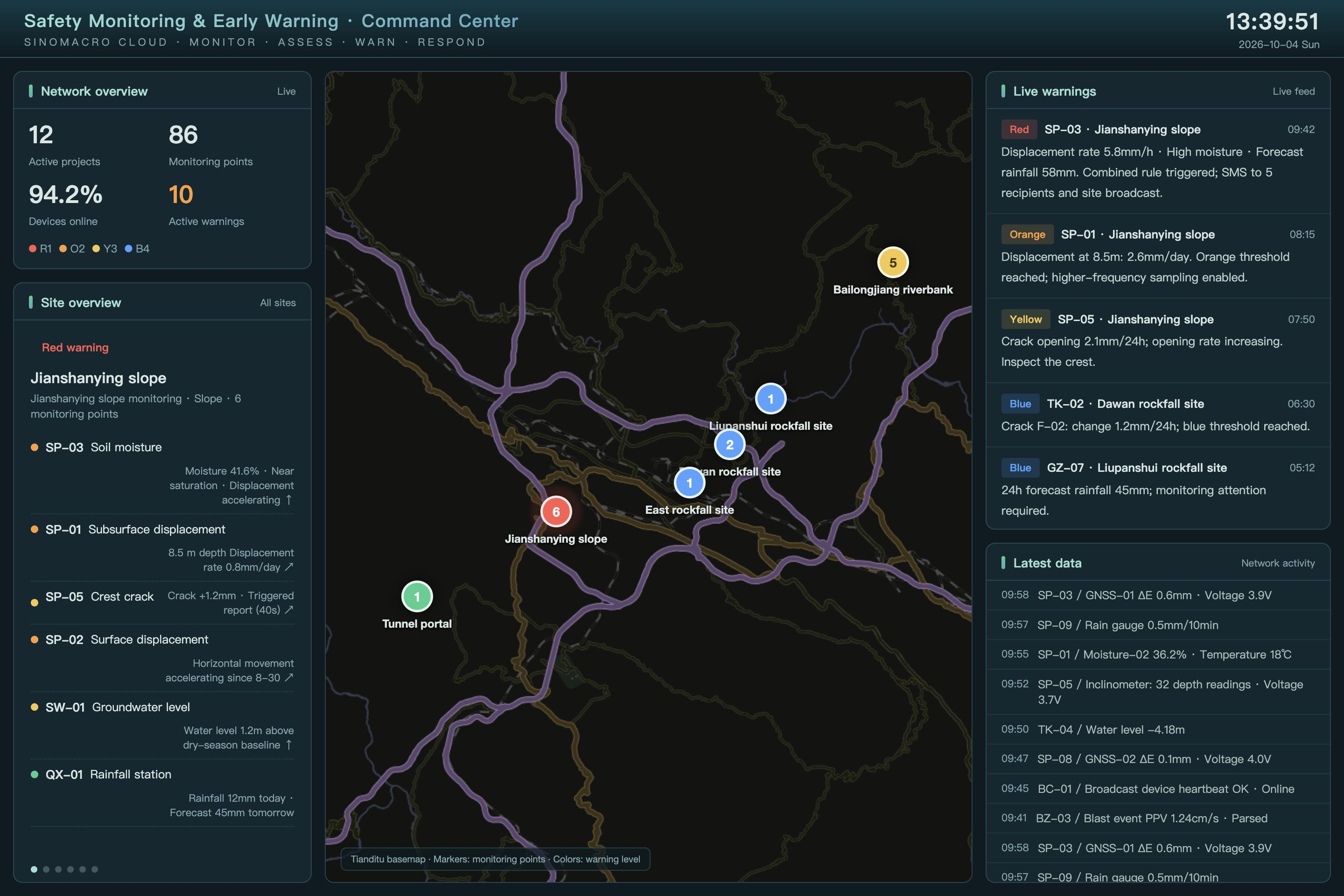
Task: Select QX-01 Rainfall station row
Action: click(x=162, y=793)
